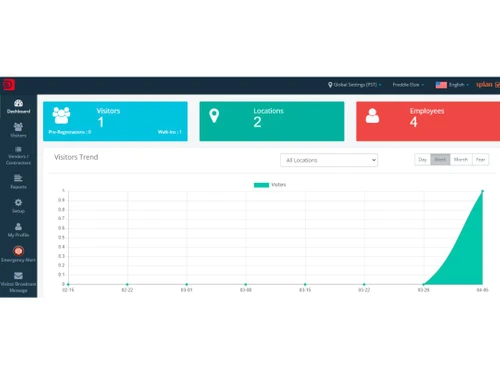
Task: Open the Reports sidebar icon
Action: [18, 178]
